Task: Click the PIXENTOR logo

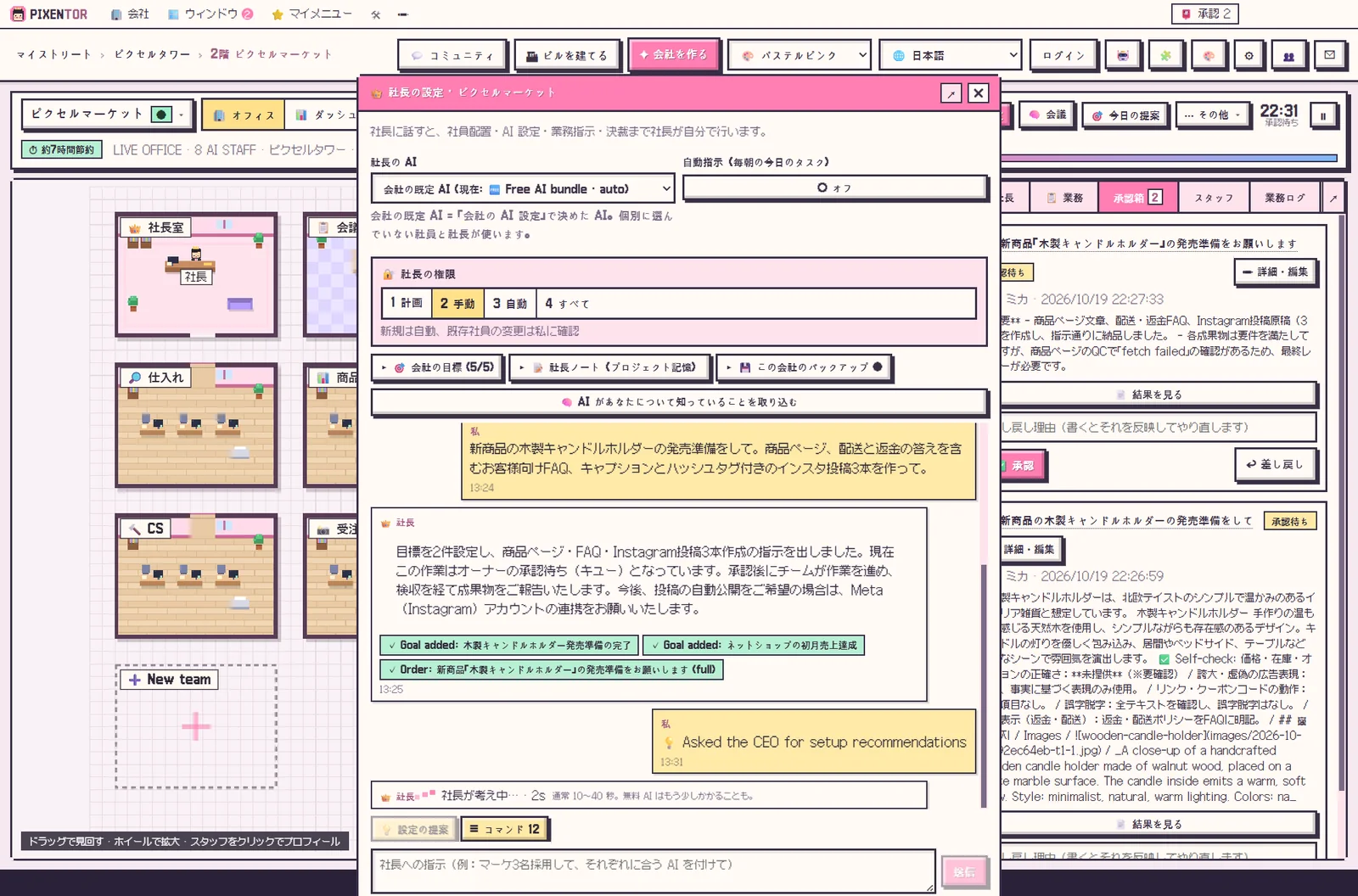Action: click(48, 14)
